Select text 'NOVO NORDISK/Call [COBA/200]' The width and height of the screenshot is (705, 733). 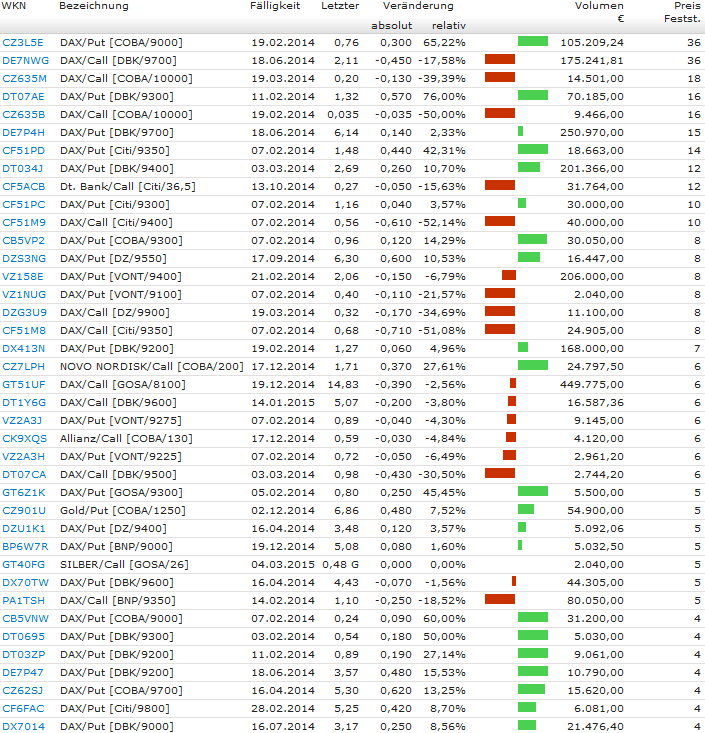click(x=152, y=366)
